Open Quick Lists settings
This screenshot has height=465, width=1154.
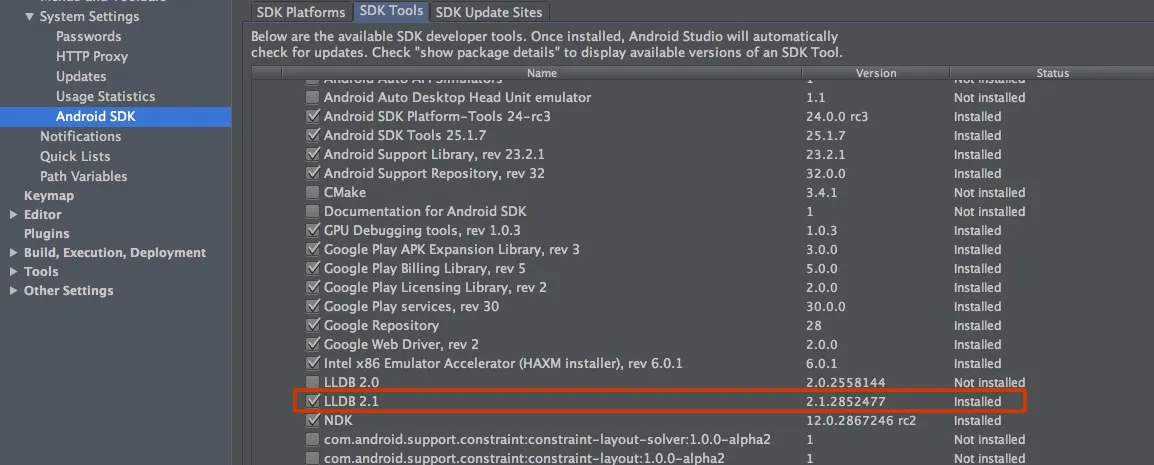tap(75, 156)
